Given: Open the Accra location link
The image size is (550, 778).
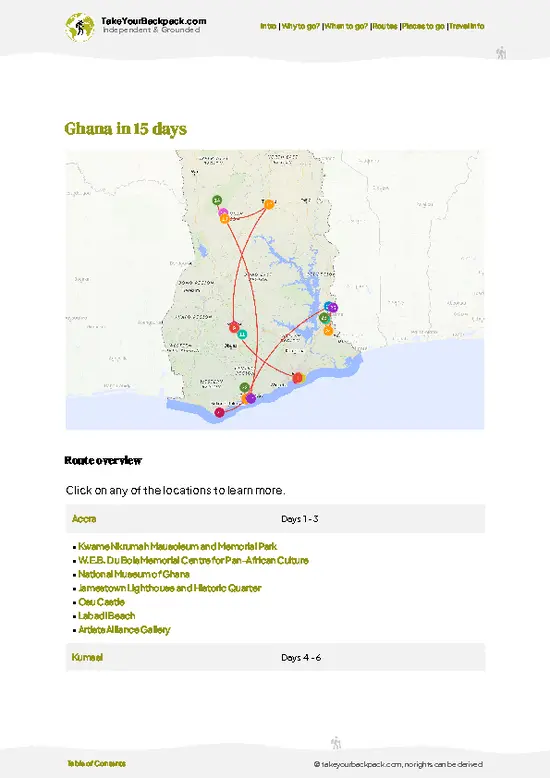Looking at the screenshot, I should (x=84, y=519).
